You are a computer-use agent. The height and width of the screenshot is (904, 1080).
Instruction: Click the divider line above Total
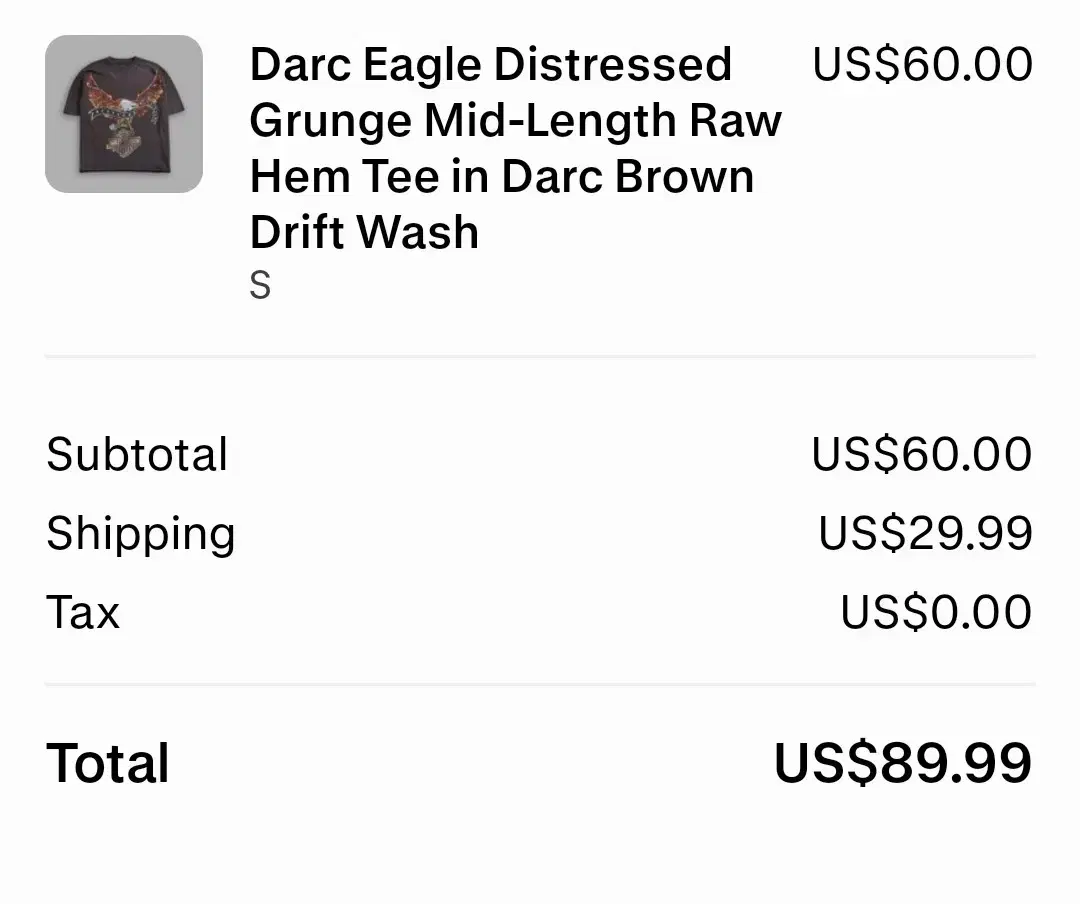pyautogui.click(x=540, y=684)
